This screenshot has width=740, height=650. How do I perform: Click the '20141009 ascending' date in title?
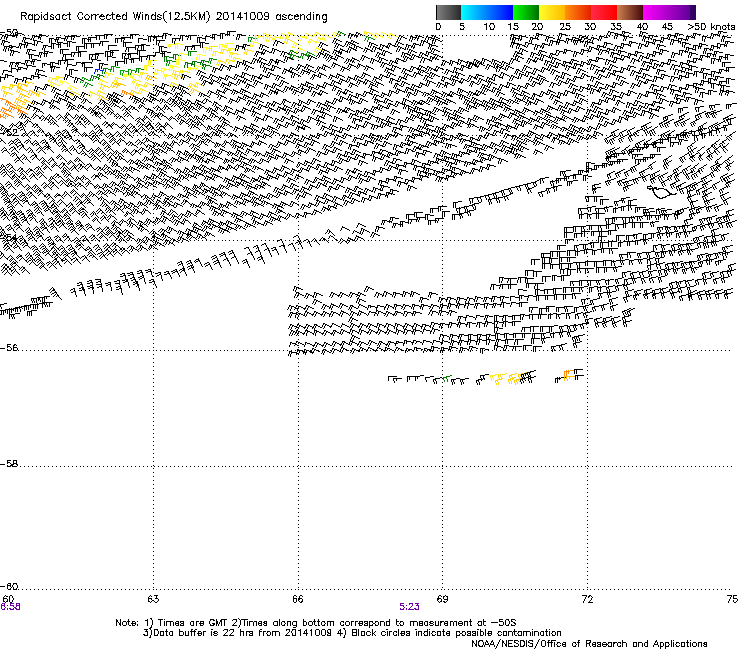(x=271, y=17)
